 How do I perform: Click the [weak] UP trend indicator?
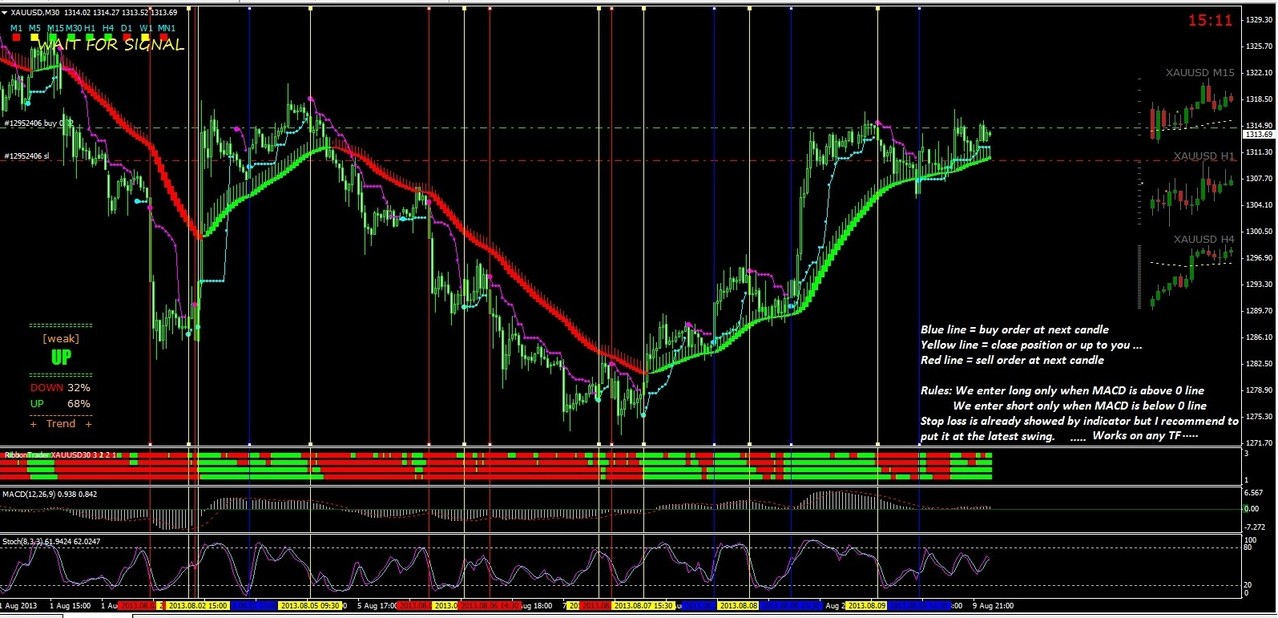pos(61,349)
